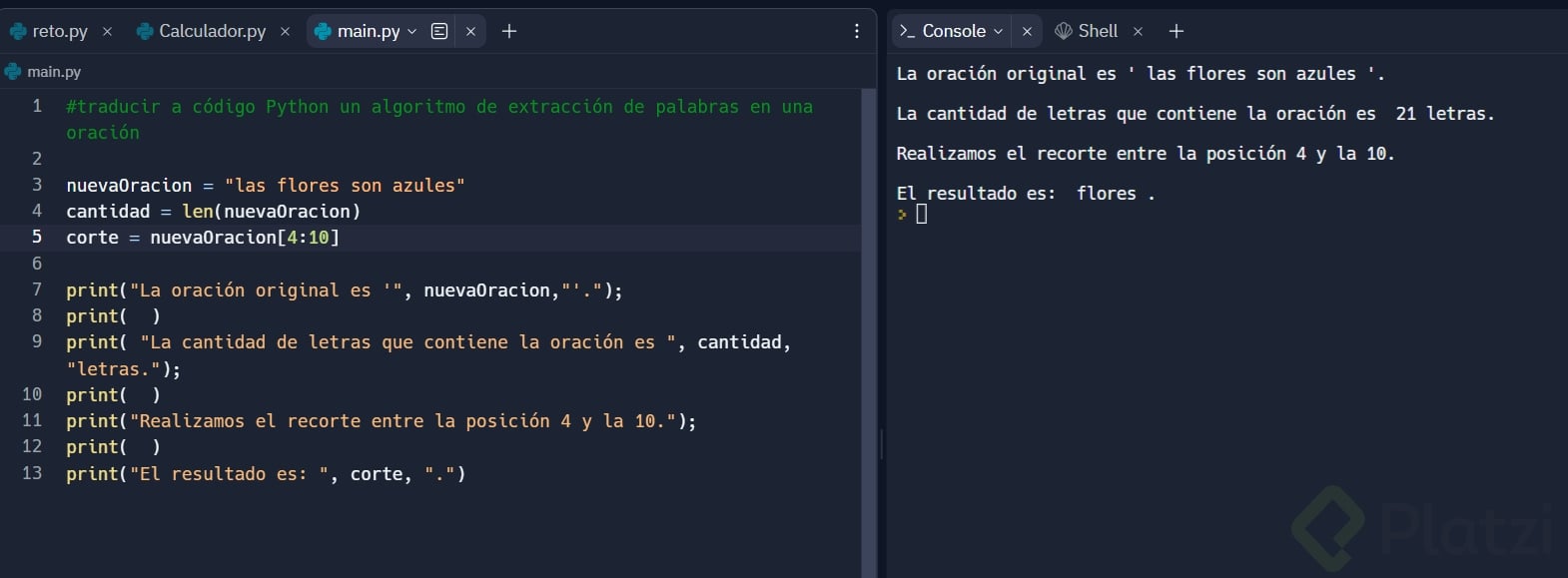Click the print 'El resultado es:' code line
Image resolution: width=1568 pixels, height=578 pixels.
click(266, 474)
